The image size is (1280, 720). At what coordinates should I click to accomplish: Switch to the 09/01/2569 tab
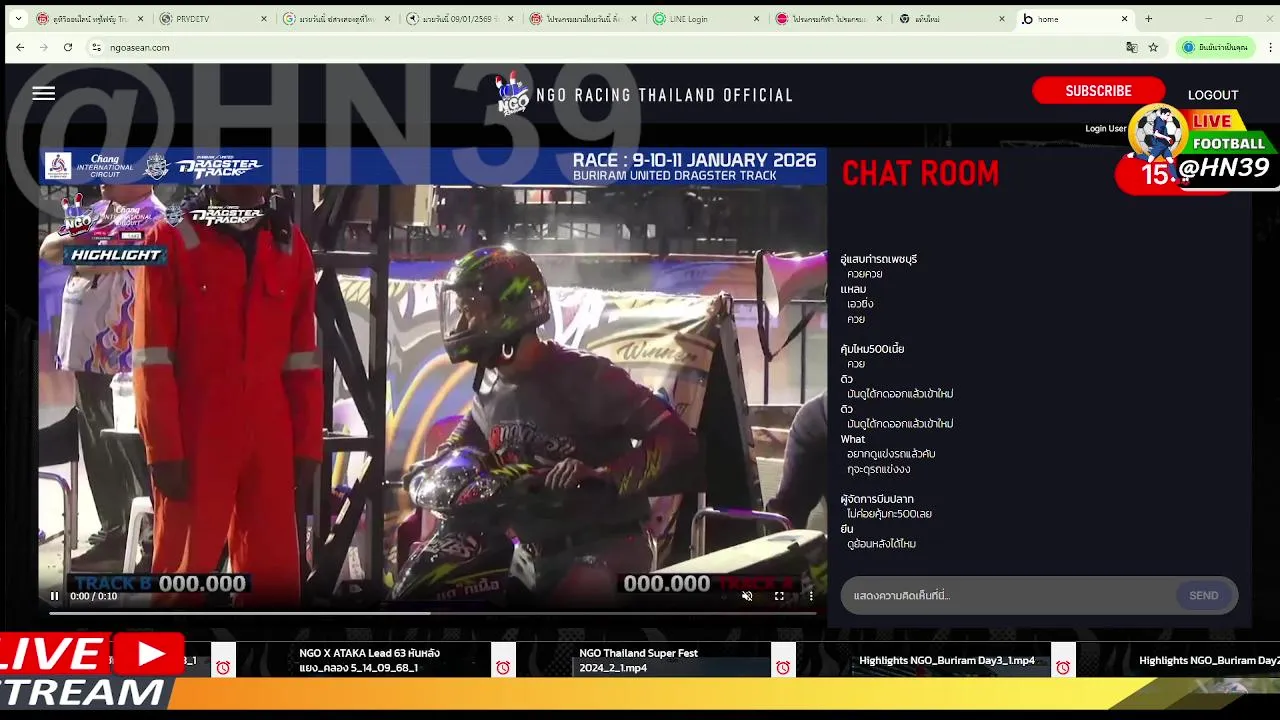click(x=459, y=19)
